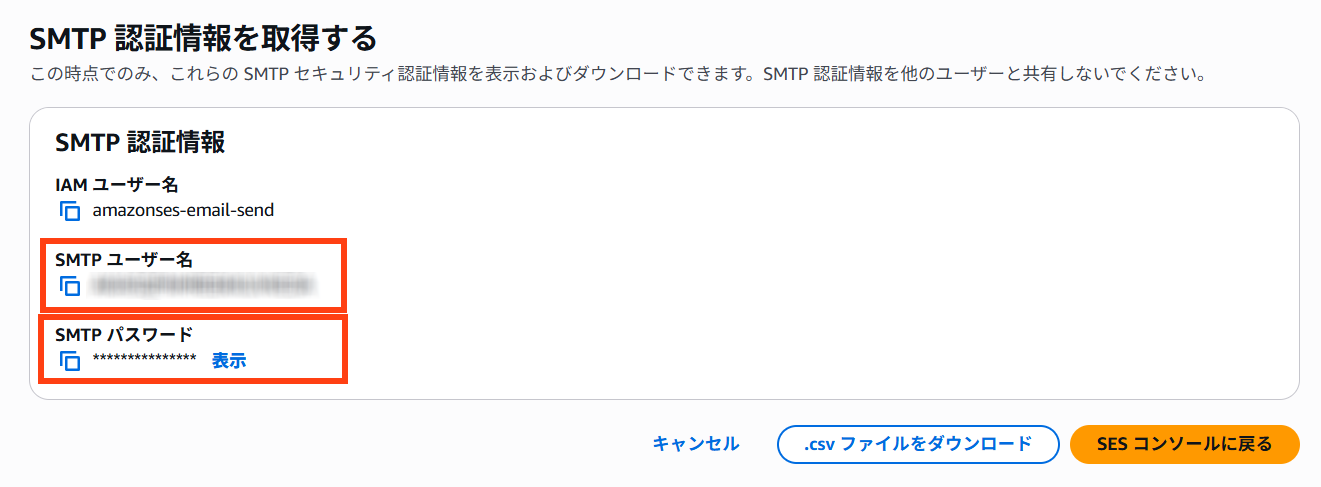Select the SMTP 認証情報 panel heading

[x=140, y=143]
